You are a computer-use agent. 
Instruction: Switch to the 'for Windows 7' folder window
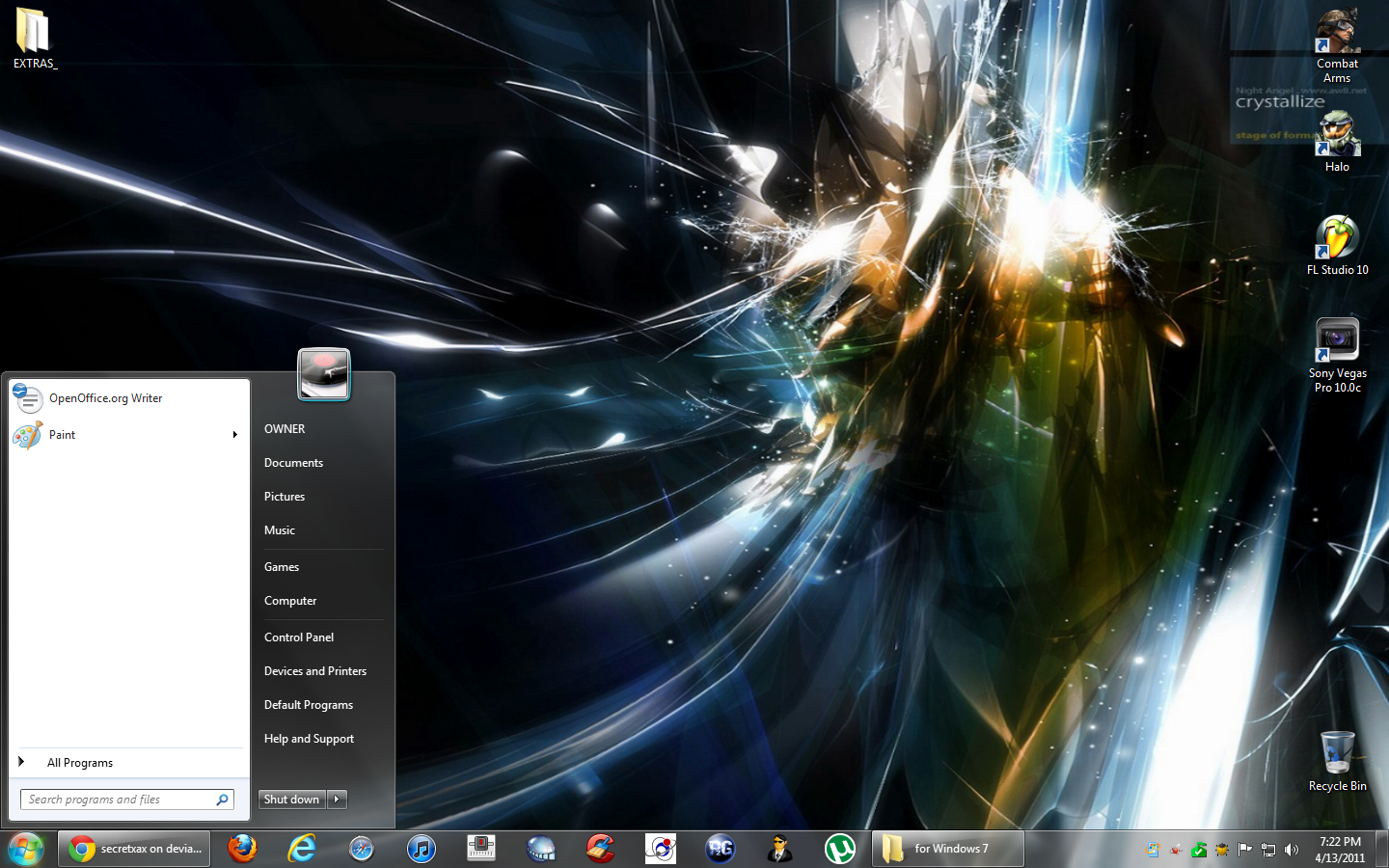tap(948, 849)
